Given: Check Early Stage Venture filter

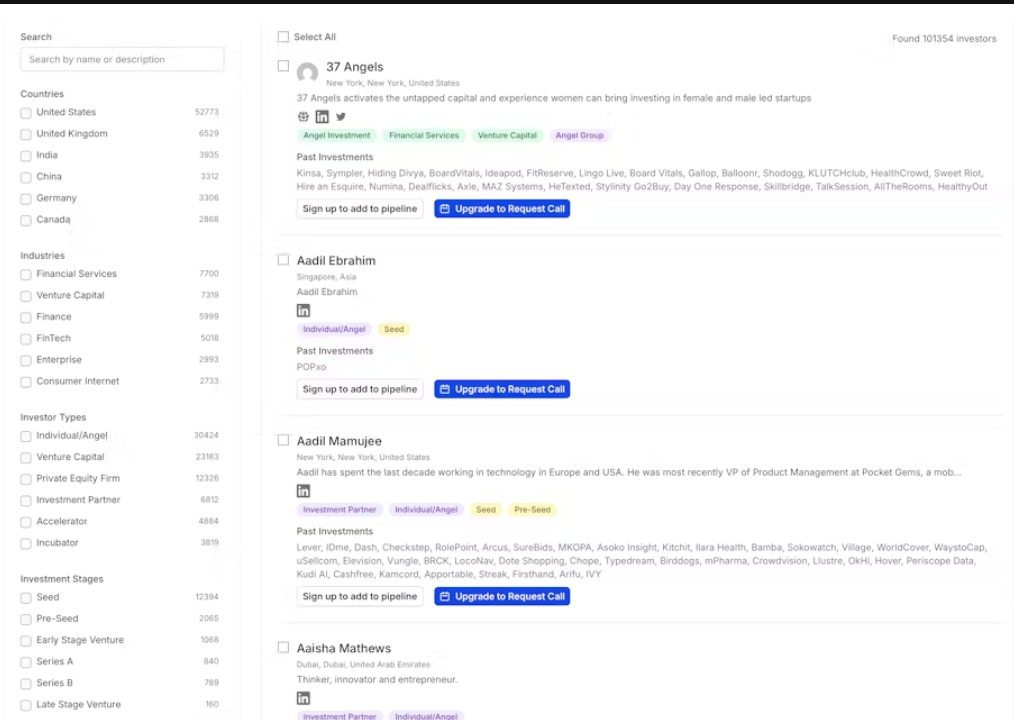Looking at the screenshot, I should 26,641.
